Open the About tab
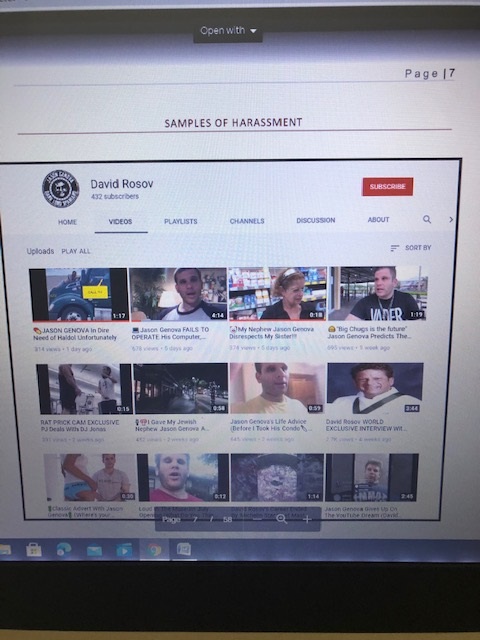 [378, 220]
